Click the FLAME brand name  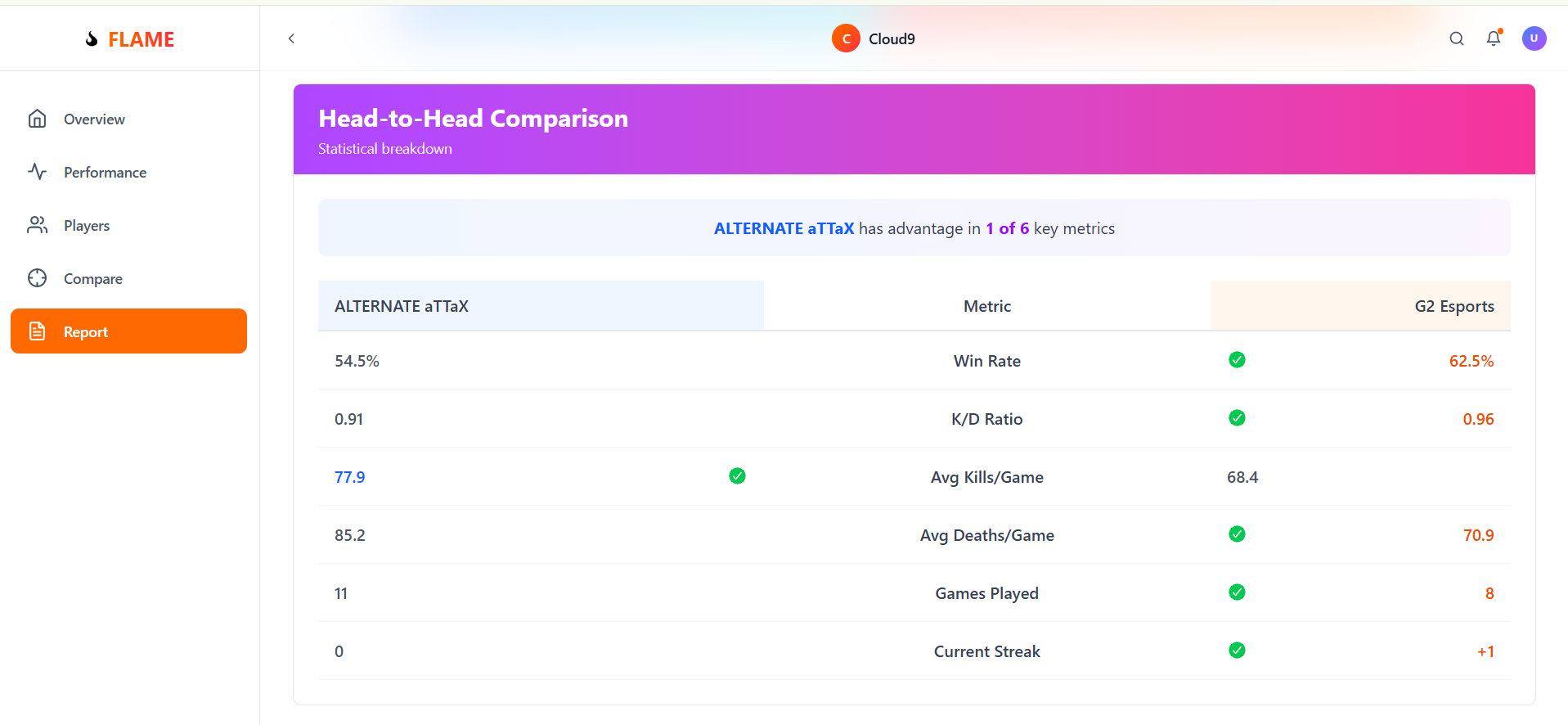(141, 39)
